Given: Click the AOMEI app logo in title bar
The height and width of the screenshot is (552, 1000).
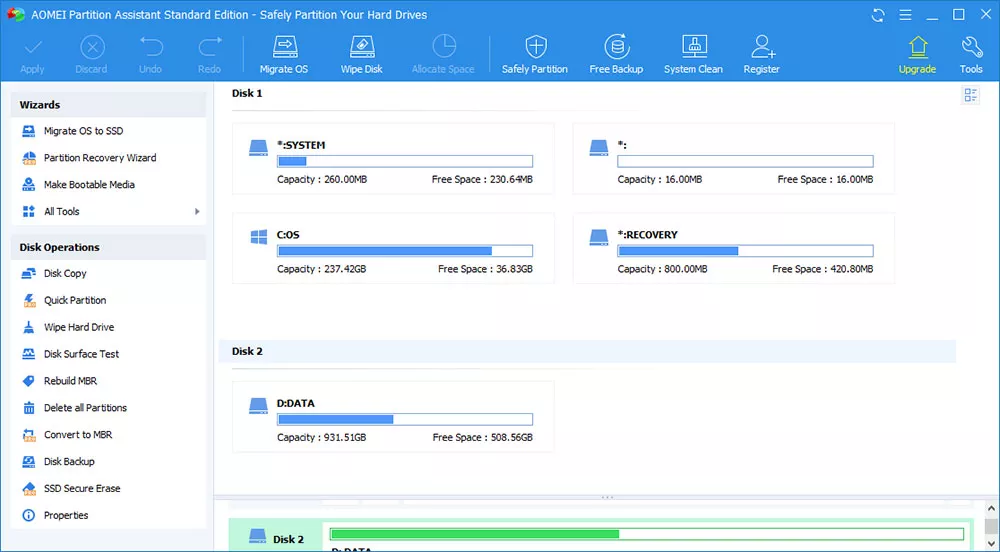Looking at the screenshot, I should pyautogui.click(x=15, y=14).
